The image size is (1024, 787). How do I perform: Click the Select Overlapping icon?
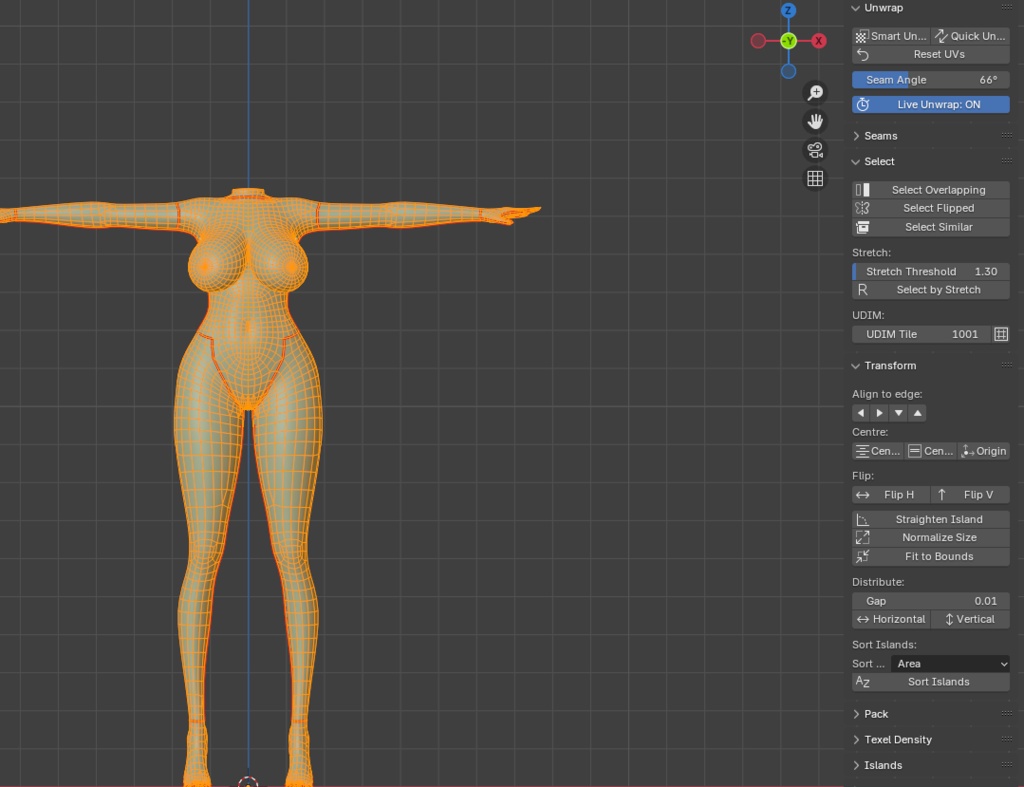click(863, 190)
